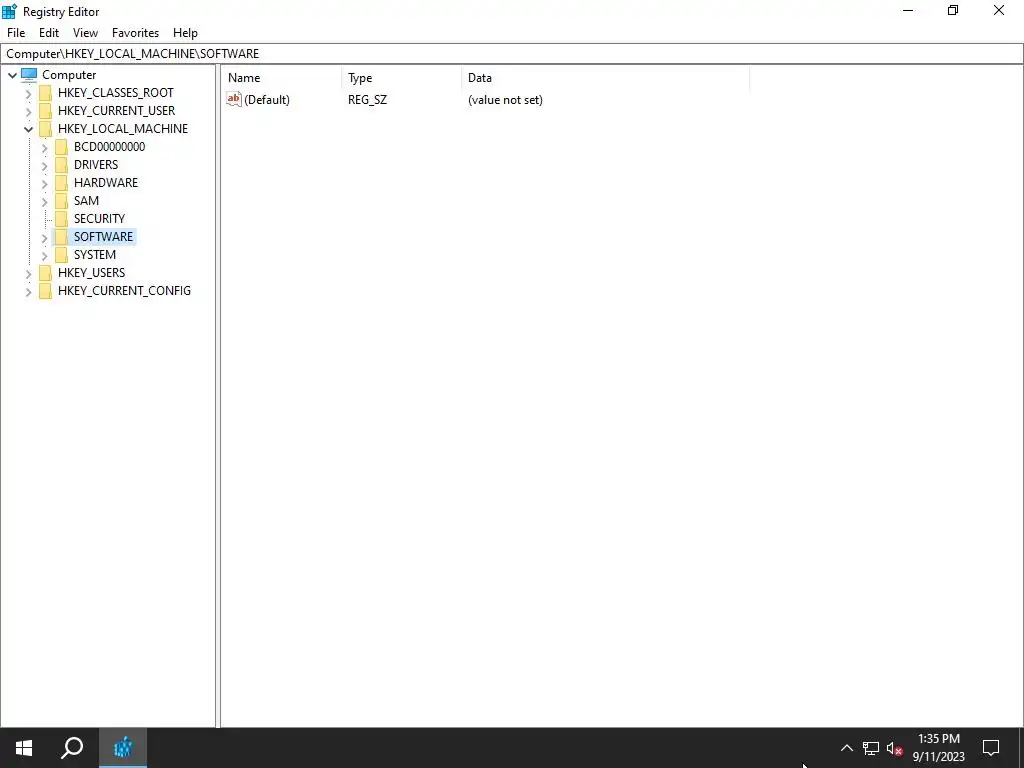Click the HKEY_LOCAL_MACHINE folder icon
This screenshot has height=768, width=1024.
[x=45, y=129]
